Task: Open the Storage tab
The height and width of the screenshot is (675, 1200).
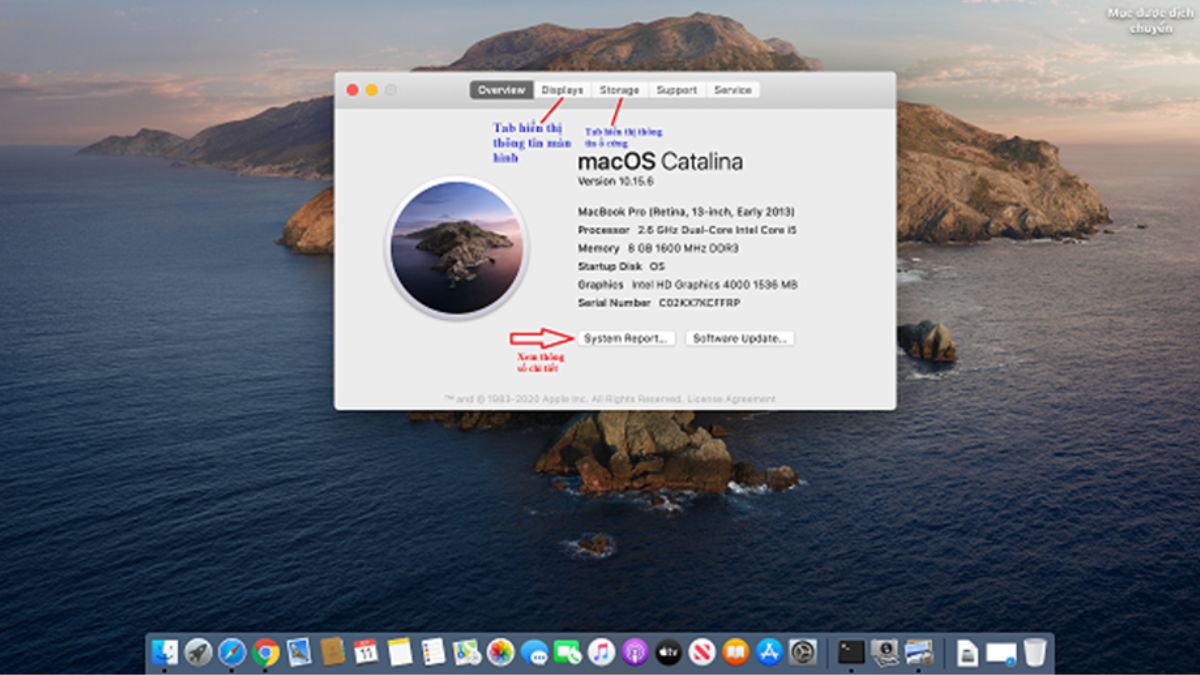Action: [619, 90]
